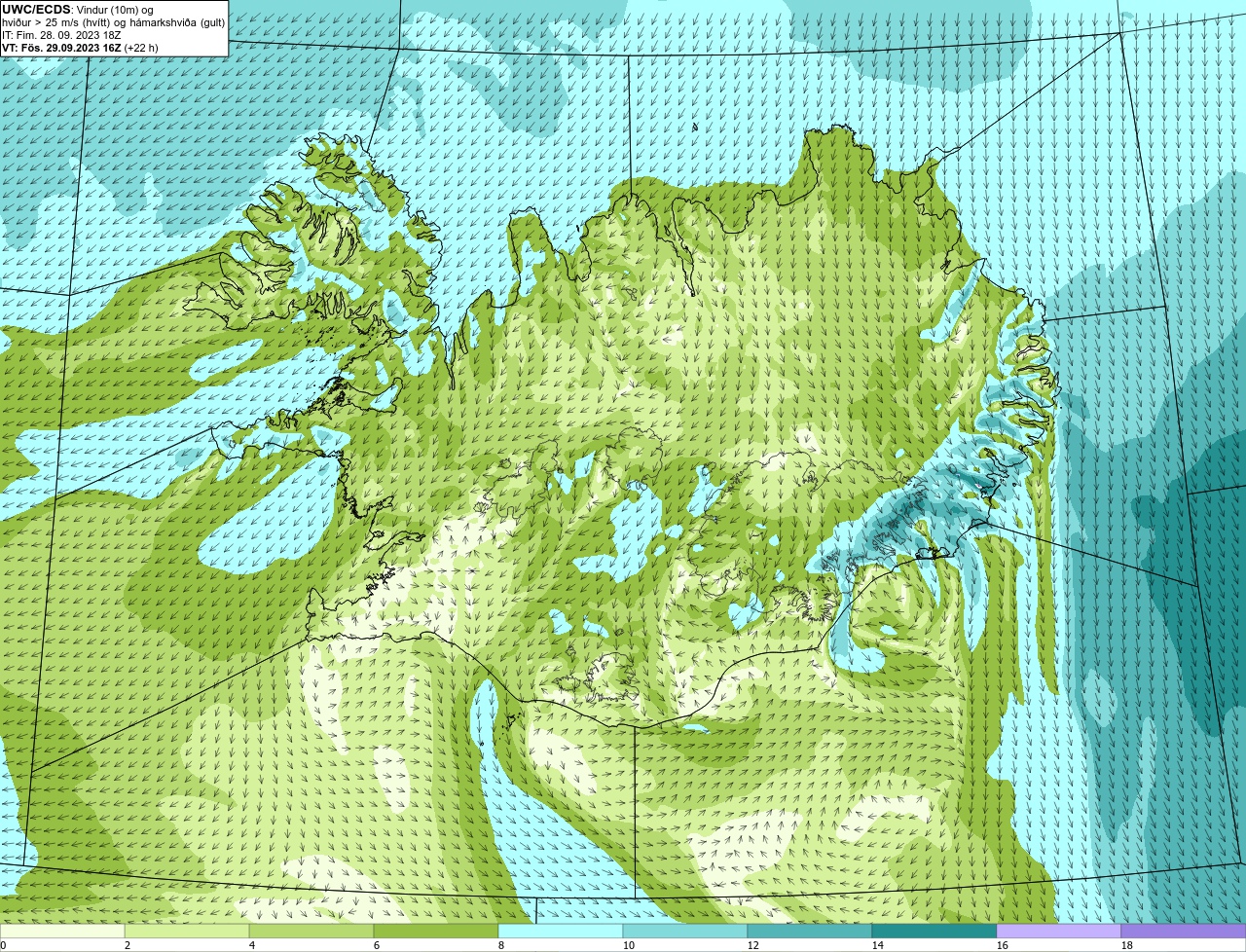Click the "VT: Fös. 29.09.2023 16Z (+22 h)" line
The height and width of the screenshot is (952, 1246).
point(80,48)
